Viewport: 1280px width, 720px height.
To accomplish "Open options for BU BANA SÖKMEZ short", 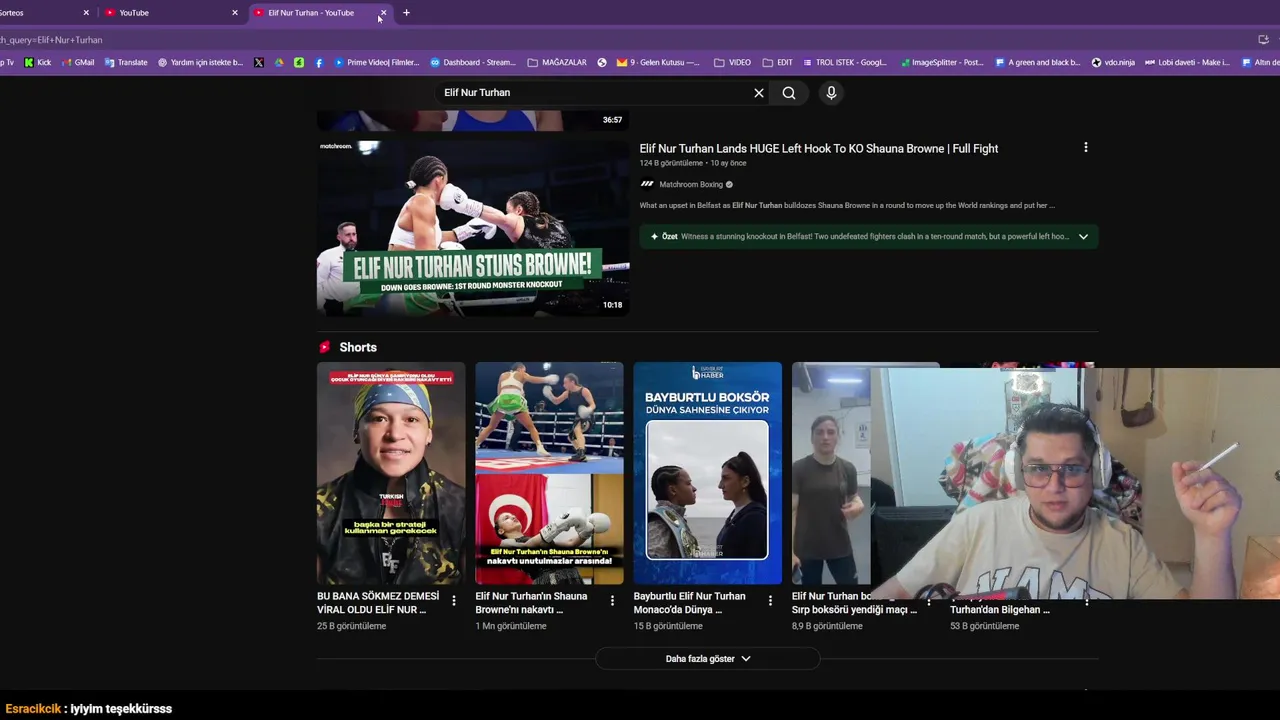I will [x=454, y=601].
